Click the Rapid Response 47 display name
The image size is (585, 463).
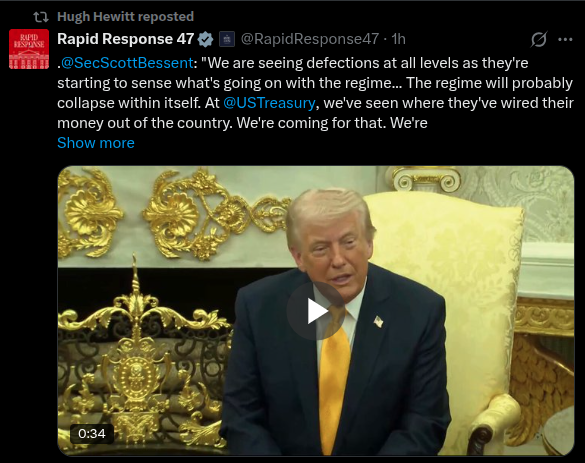pyautogui.click(x=125, y=39)
